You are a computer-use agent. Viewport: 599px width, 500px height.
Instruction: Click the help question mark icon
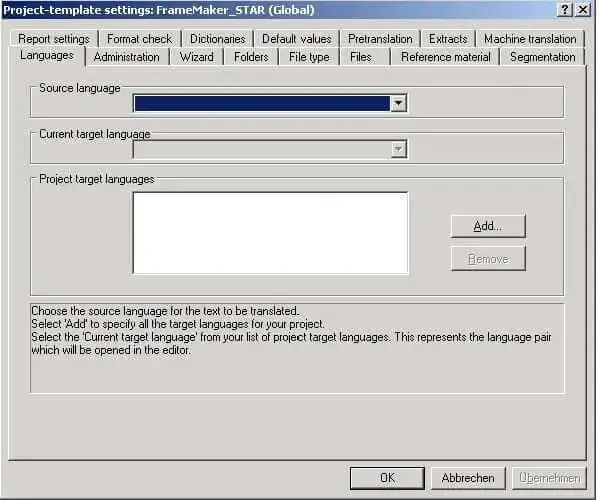tap(565, 10)
